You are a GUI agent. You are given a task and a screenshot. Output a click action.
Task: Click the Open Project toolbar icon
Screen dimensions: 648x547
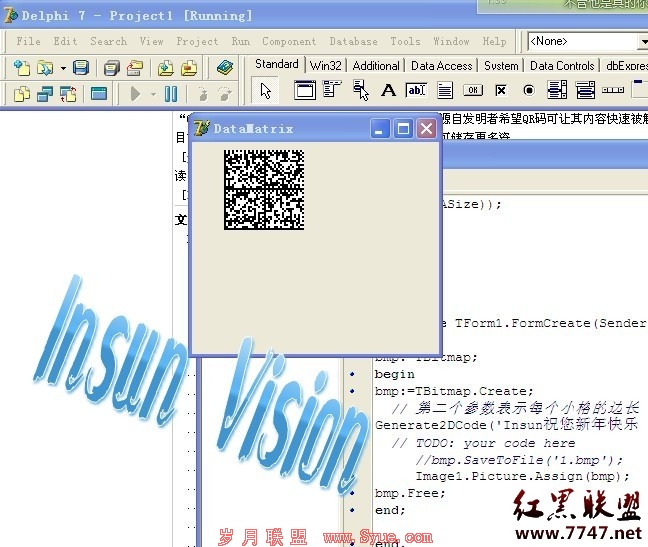(135, 68)
